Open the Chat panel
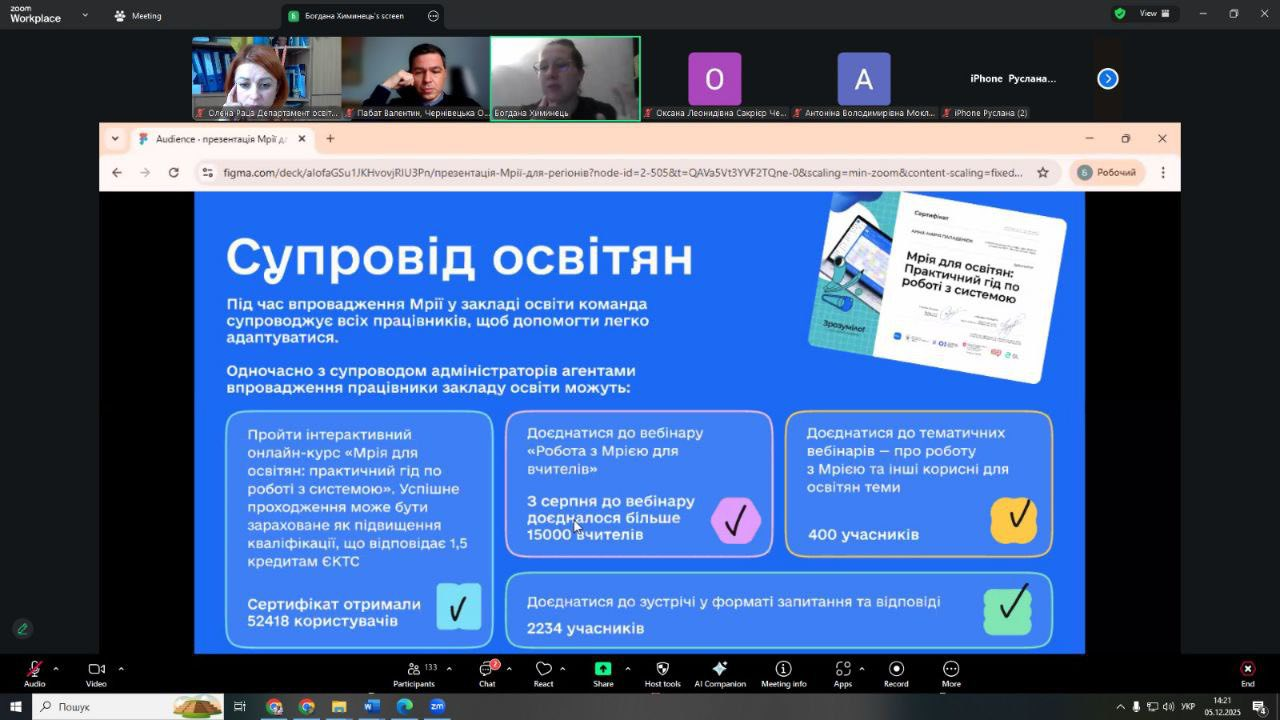The width and height of the screenshot is (1280, 720). pyautogui.click(x=487, y=674)
